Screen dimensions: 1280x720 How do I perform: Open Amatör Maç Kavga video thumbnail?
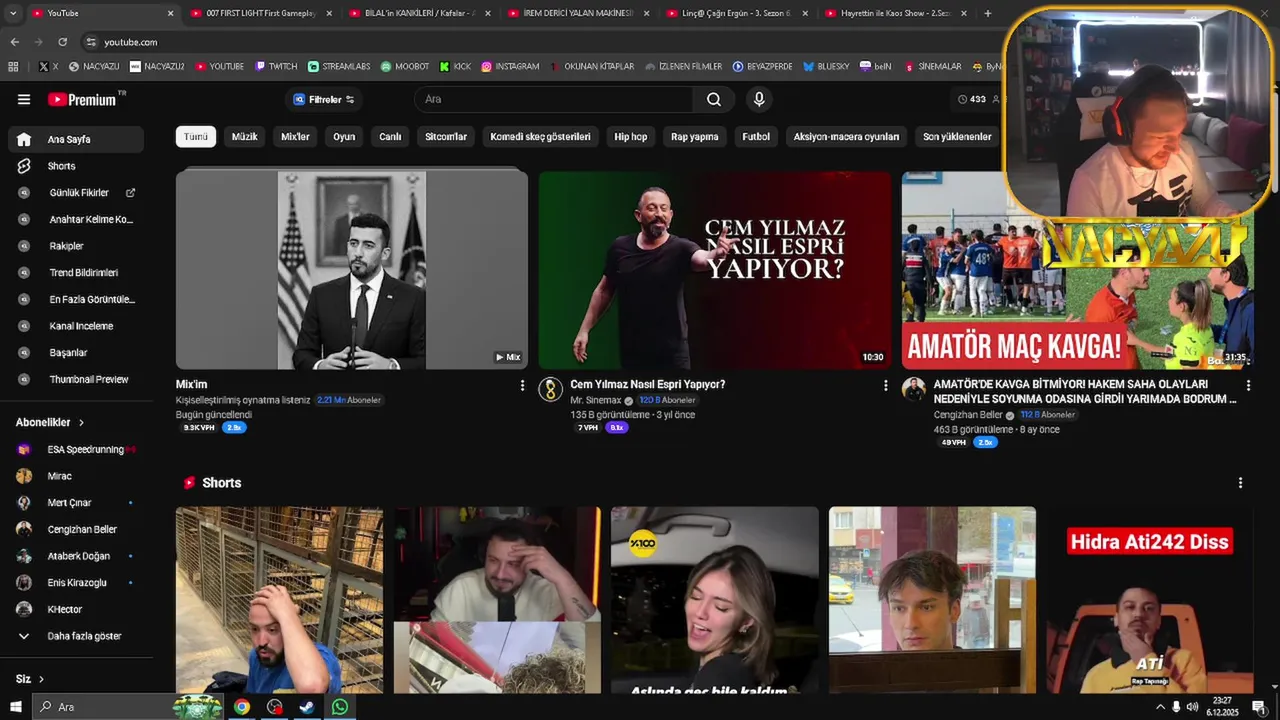point(1078,270)
